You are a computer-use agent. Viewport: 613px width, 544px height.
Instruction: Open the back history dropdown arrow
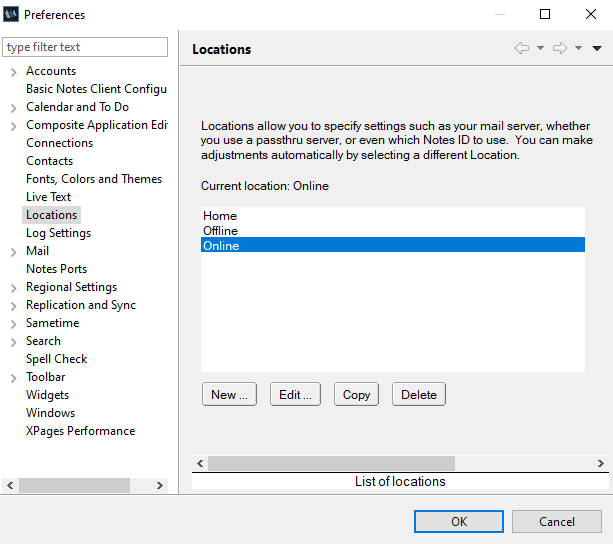click(540, 48)
